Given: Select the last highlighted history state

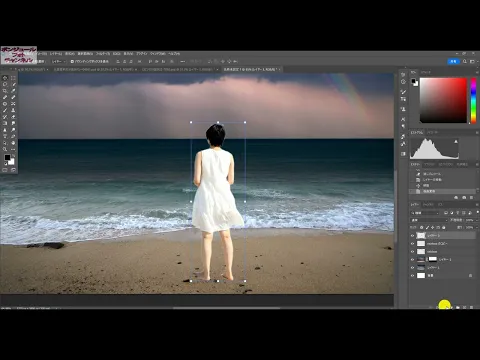Looking at the screenshot, I should click(x=442, y=191).
